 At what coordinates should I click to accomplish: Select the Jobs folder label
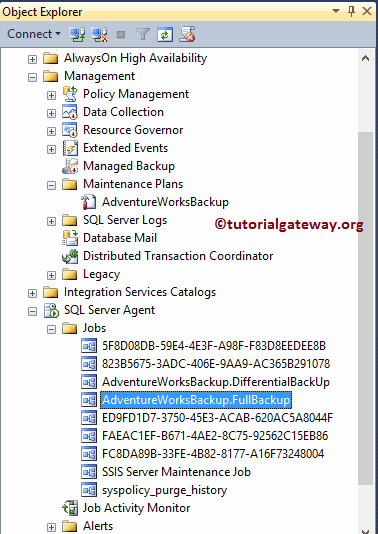tap(94, 328)
